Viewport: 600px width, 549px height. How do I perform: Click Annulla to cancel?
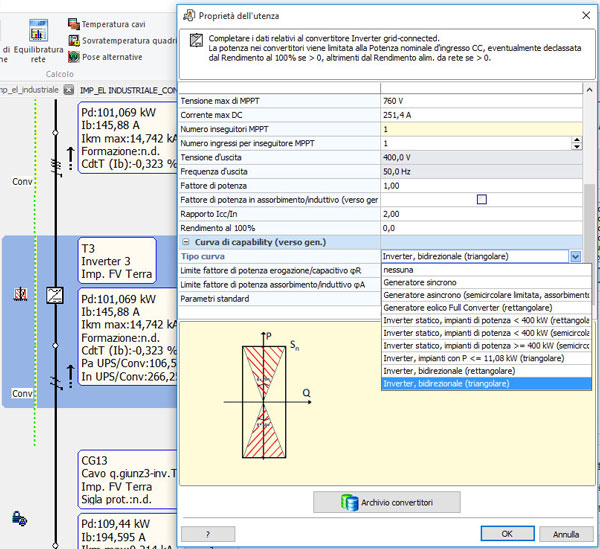tap(566, 534)
